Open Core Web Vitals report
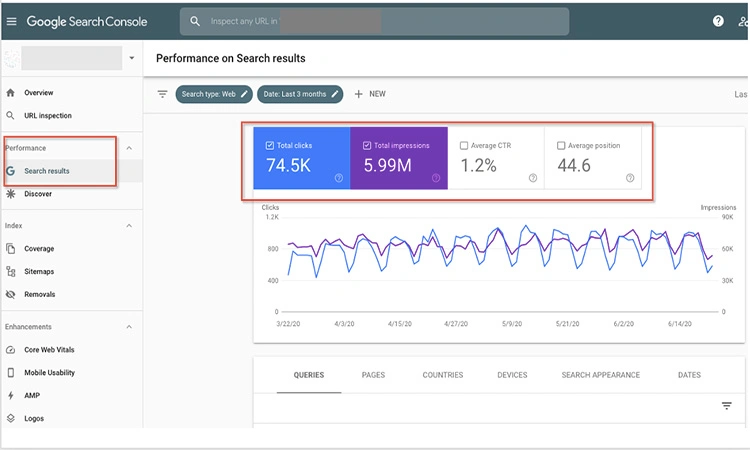 (x=49, y=350)
